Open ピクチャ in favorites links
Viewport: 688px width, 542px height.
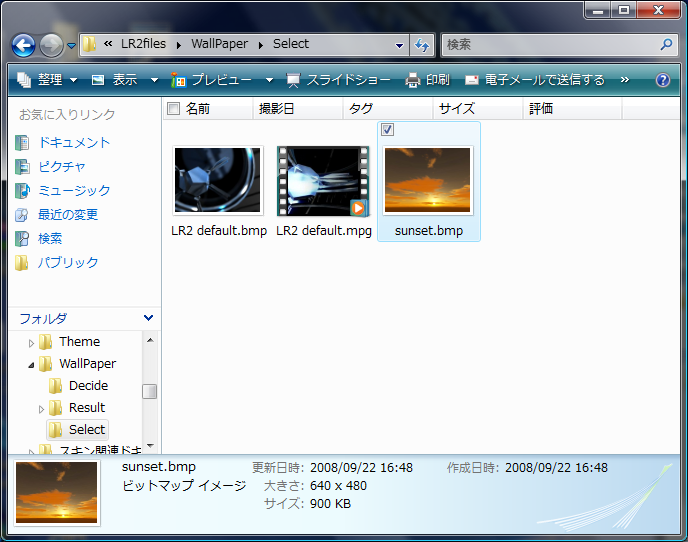pos(62,166)
